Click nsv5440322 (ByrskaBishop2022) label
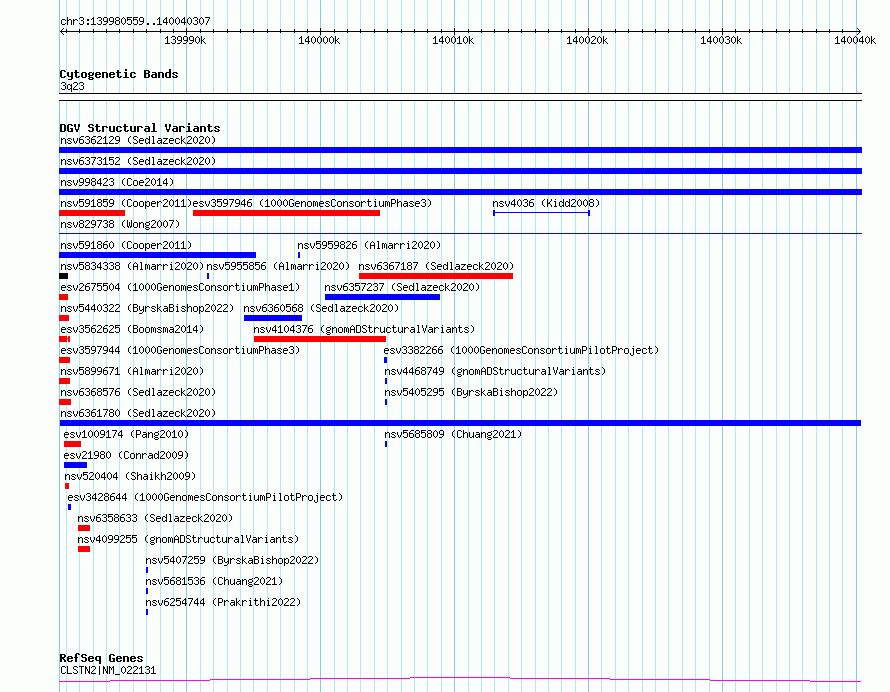Viewport: 890px width, 692px height. [147, 308]
